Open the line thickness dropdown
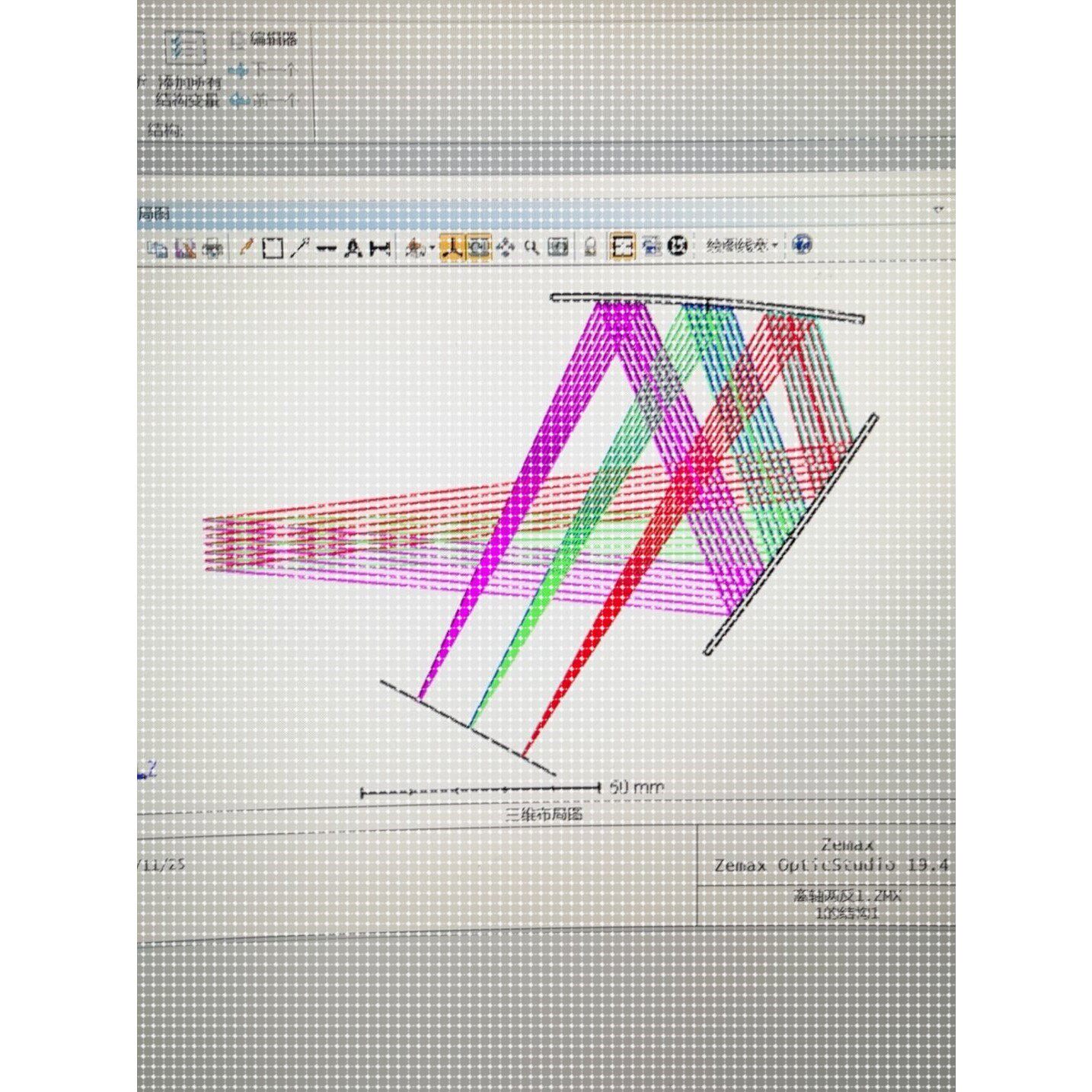 [742, 246]
